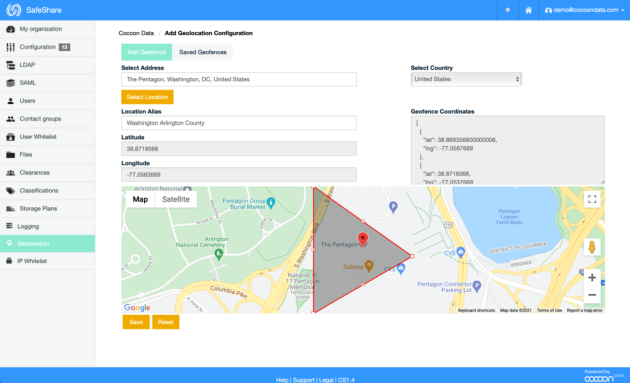Click Report a map error link

(x=584, y=310)
